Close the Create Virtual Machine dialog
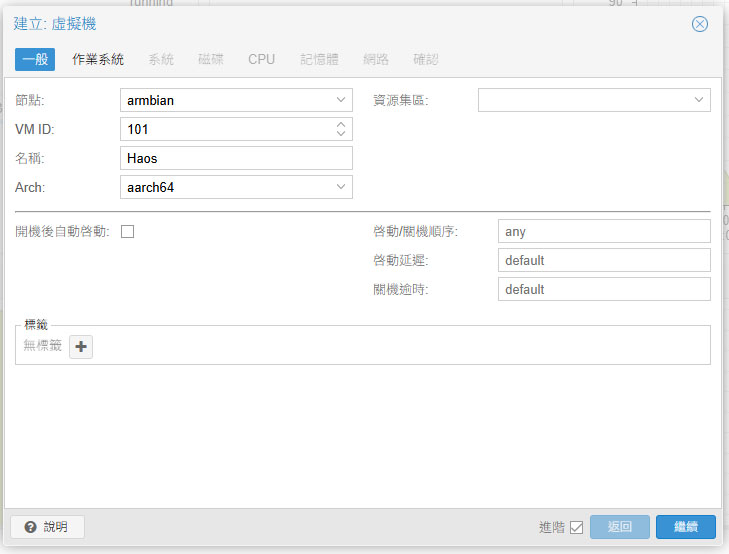This screenshot has width=729, height=554. [x=700, y=24]
